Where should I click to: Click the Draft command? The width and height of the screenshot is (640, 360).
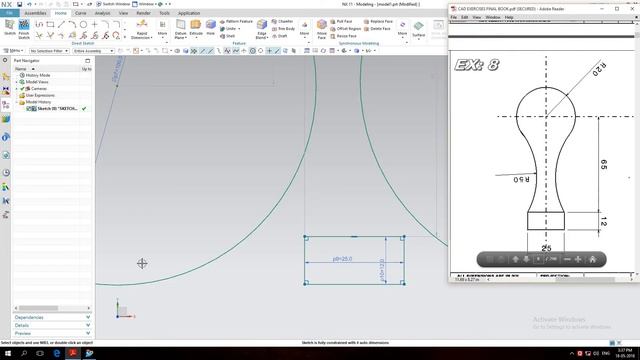[280, 36]
